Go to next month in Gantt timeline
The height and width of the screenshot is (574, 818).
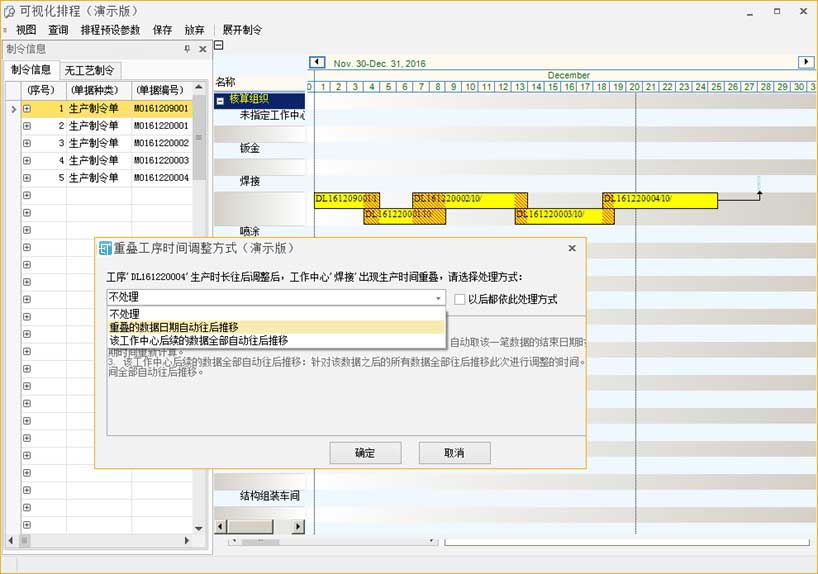806,62
